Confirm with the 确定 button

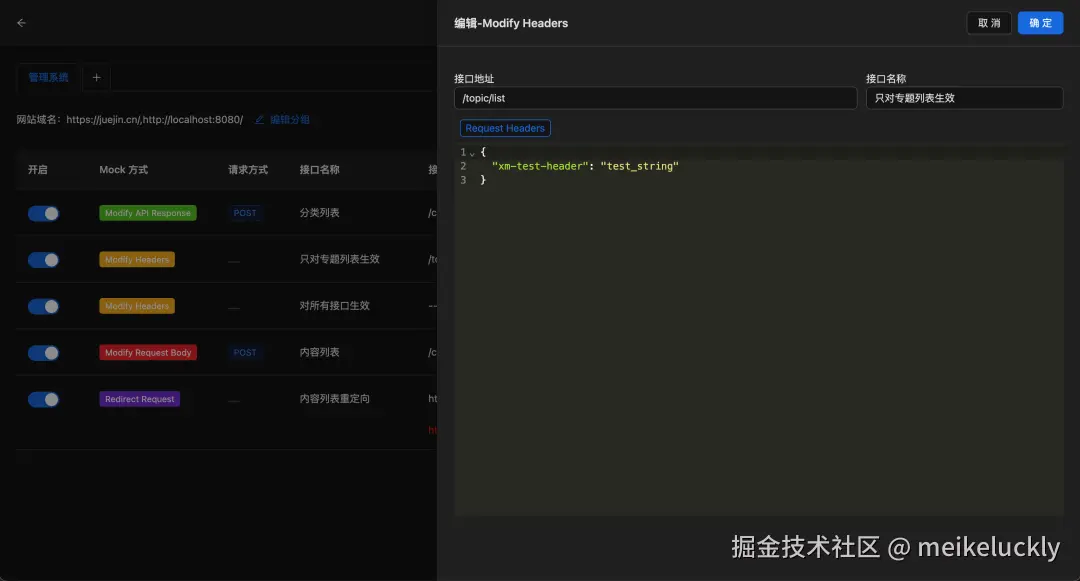pyautogui.click(x=1041, y=23)
